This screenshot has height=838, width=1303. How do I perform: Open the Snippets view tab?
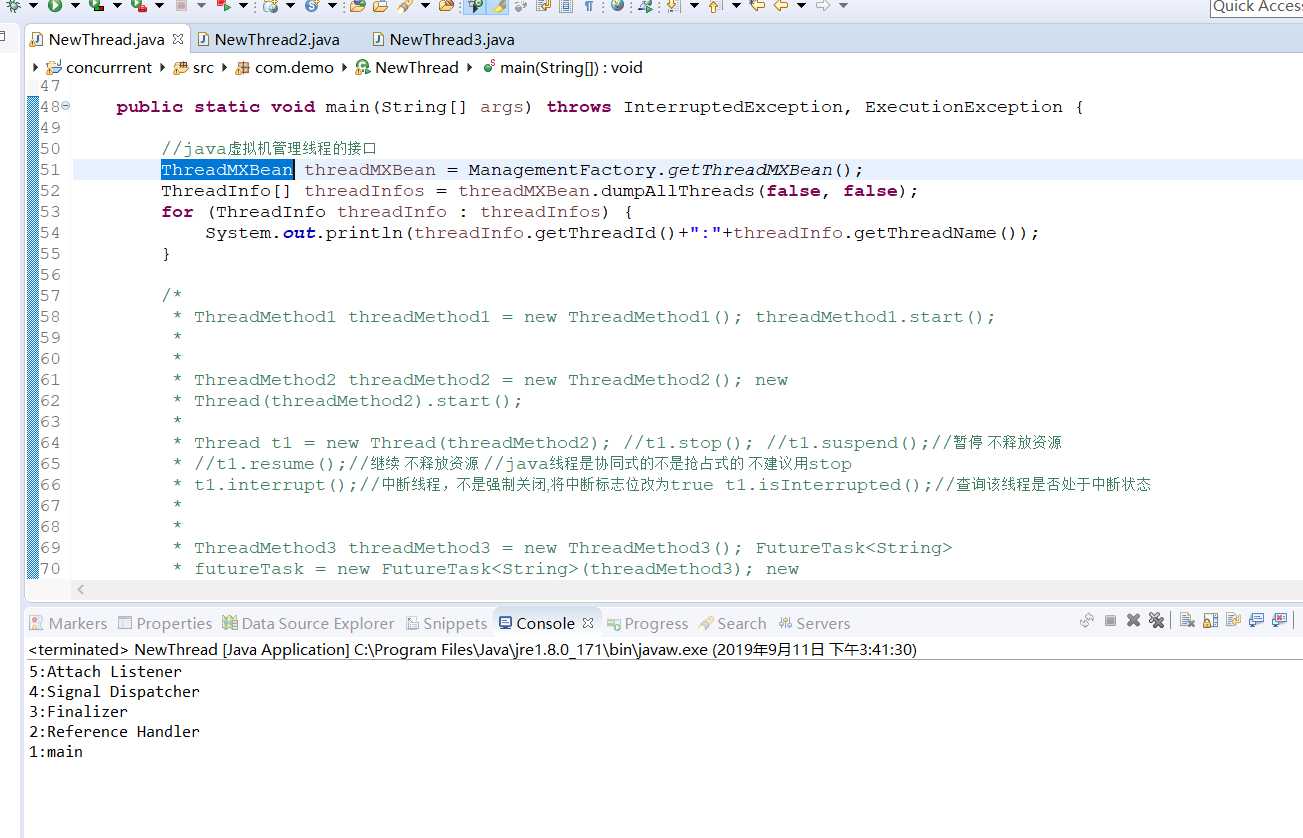(445, 623)
